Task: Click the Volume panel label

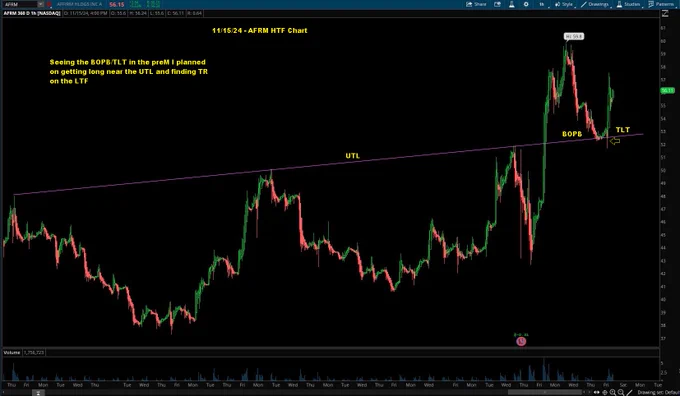Action: (x=12, y=353)
